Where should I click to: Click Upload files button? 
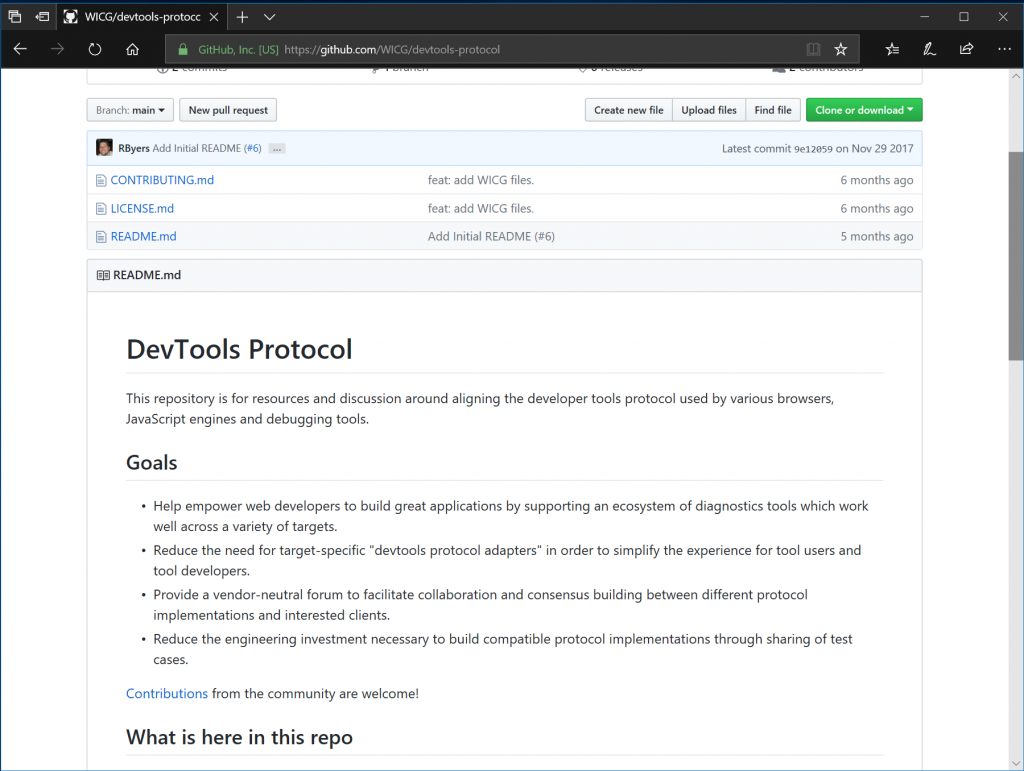pos(709,110)
